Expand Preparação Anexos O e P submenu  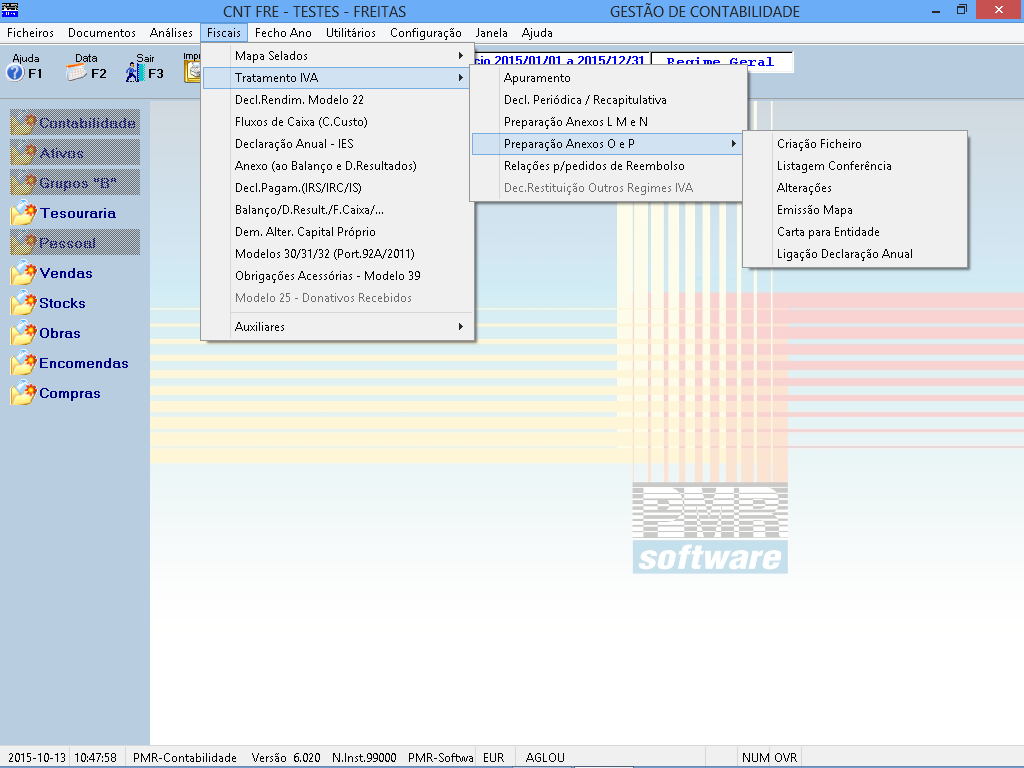(607, 144)
